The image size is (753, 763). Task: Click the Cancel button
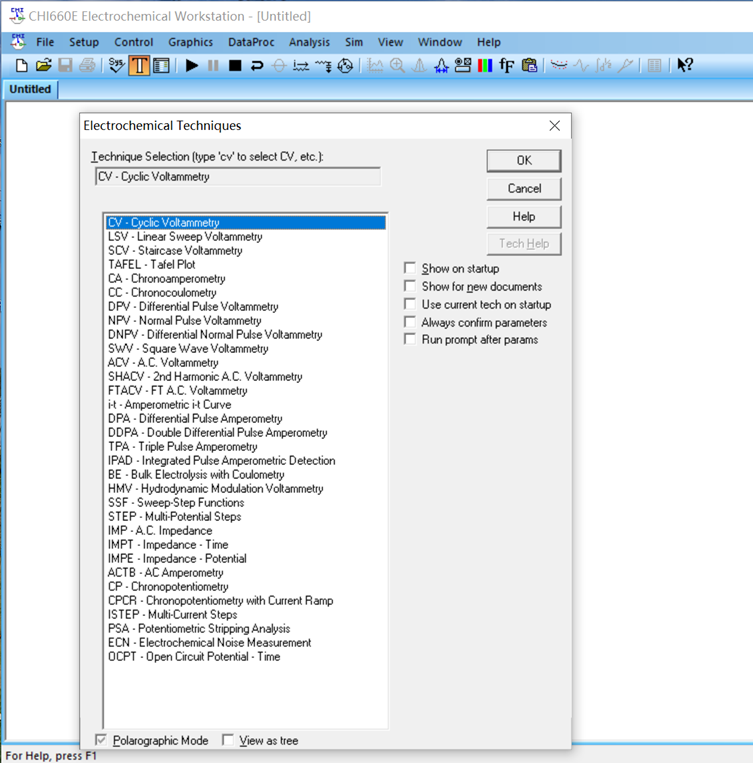pos(524,188)
